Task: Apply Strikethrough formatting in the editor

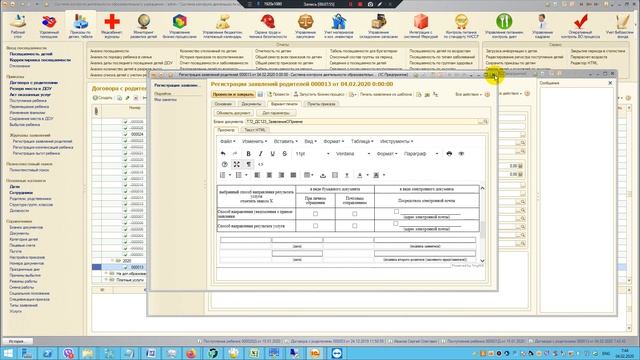Action: click(x=285, y=153)
